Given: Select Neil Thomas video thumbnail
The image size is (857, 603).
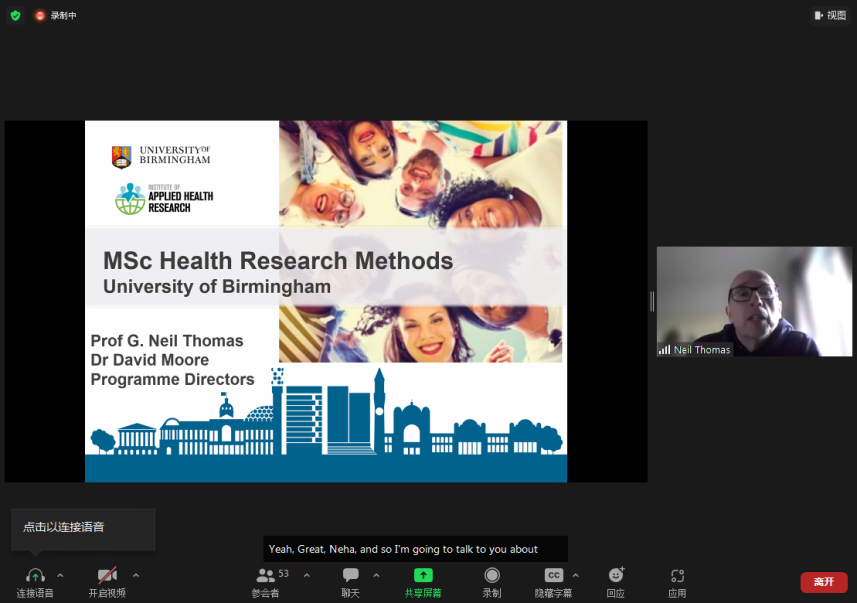Looking at the screenshot, I should [x=754, y=301].
